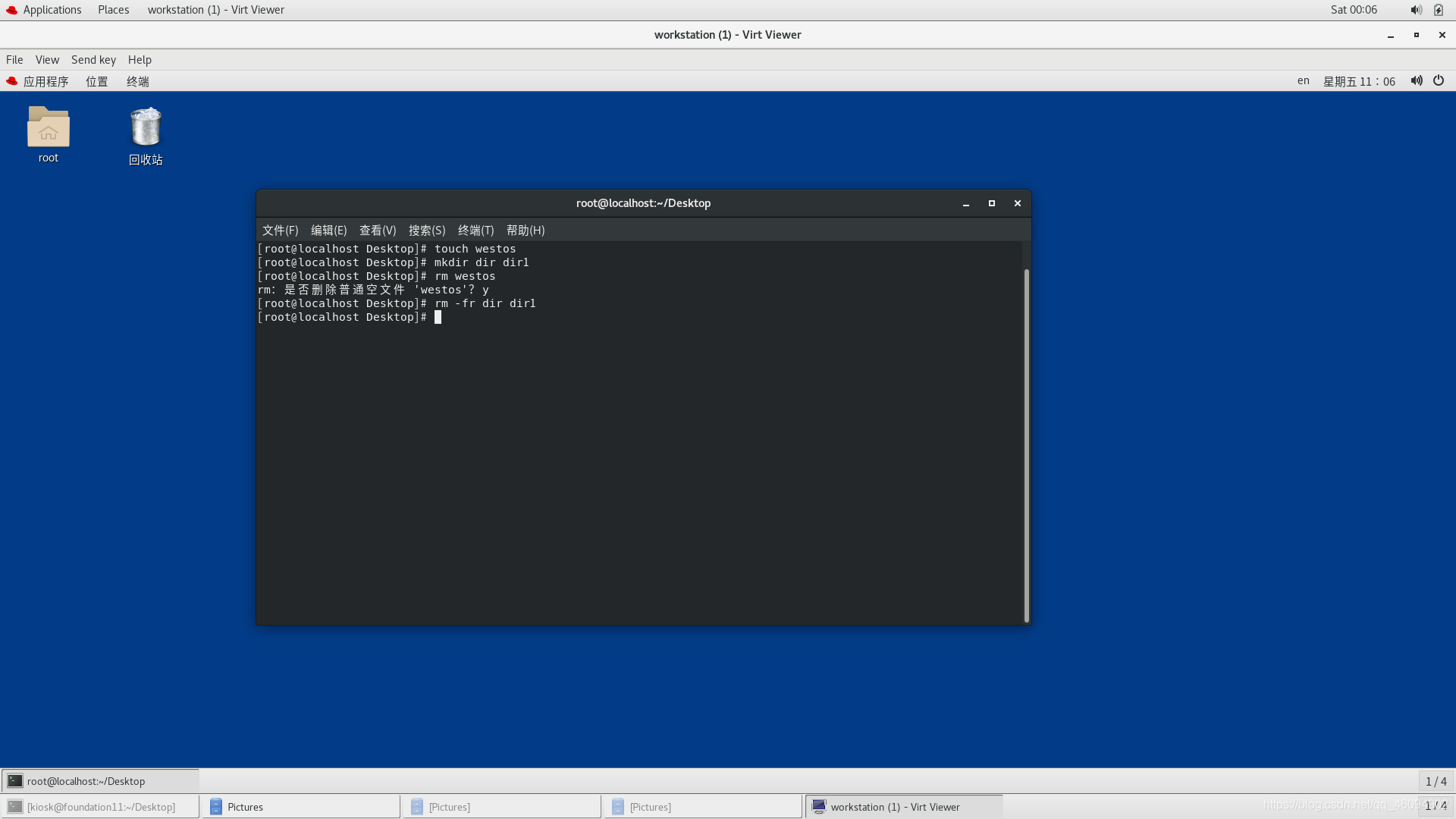This screenshot has height=819, width=1456.
Task: Open the 回收站 trash icon
Action: [x=146, y=127]
